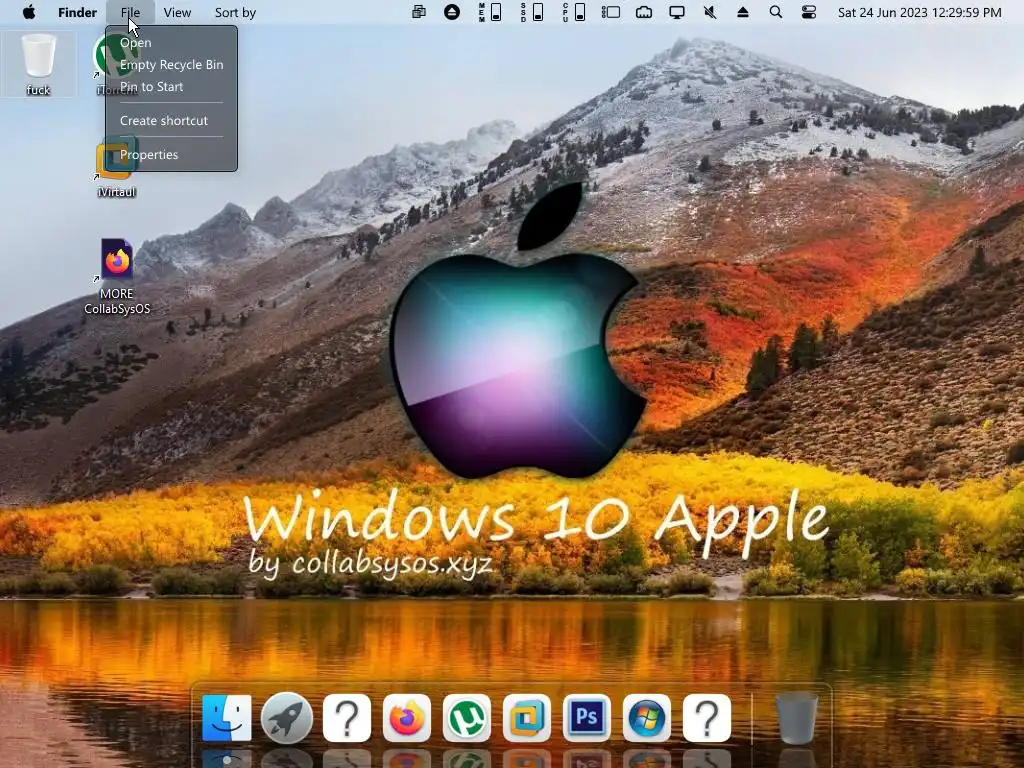Open Finder from the dock
The image size is (1024, 768).
pos(227,718)
